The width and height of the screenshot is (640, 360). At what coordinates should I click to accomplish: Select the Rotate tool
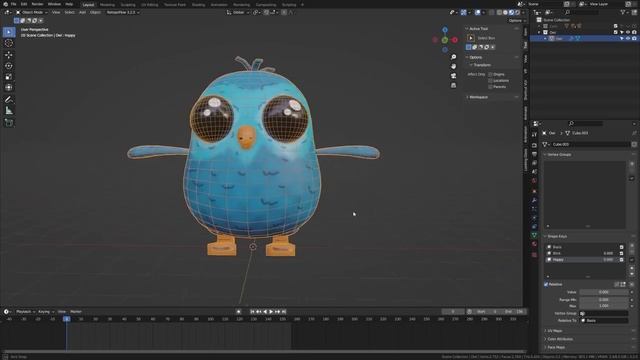click(9, 66)
